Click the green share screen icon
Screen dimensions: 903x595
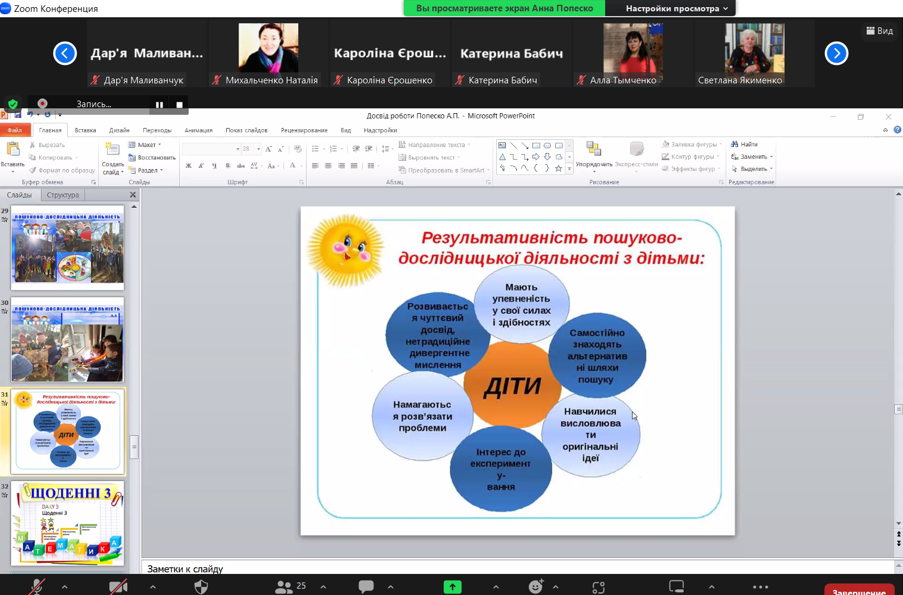[452, 587]
